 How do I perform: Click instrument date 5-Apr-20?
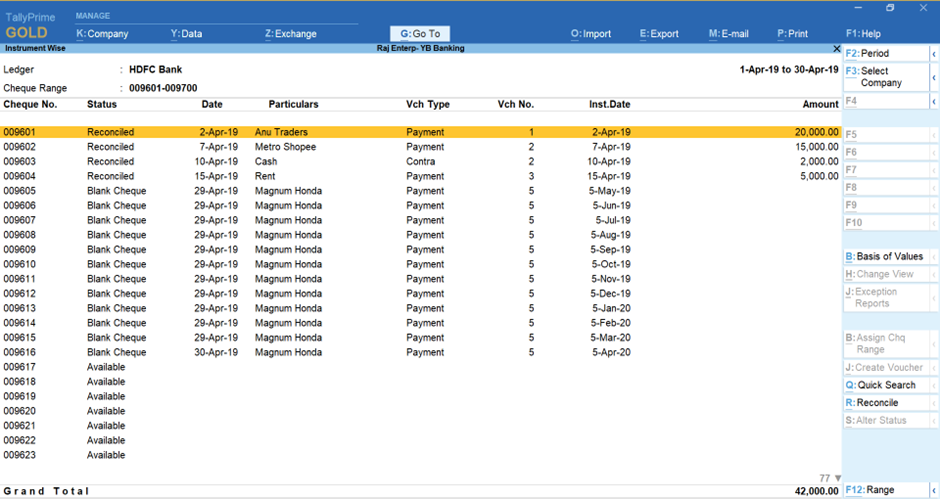click(x=611, y=352)
